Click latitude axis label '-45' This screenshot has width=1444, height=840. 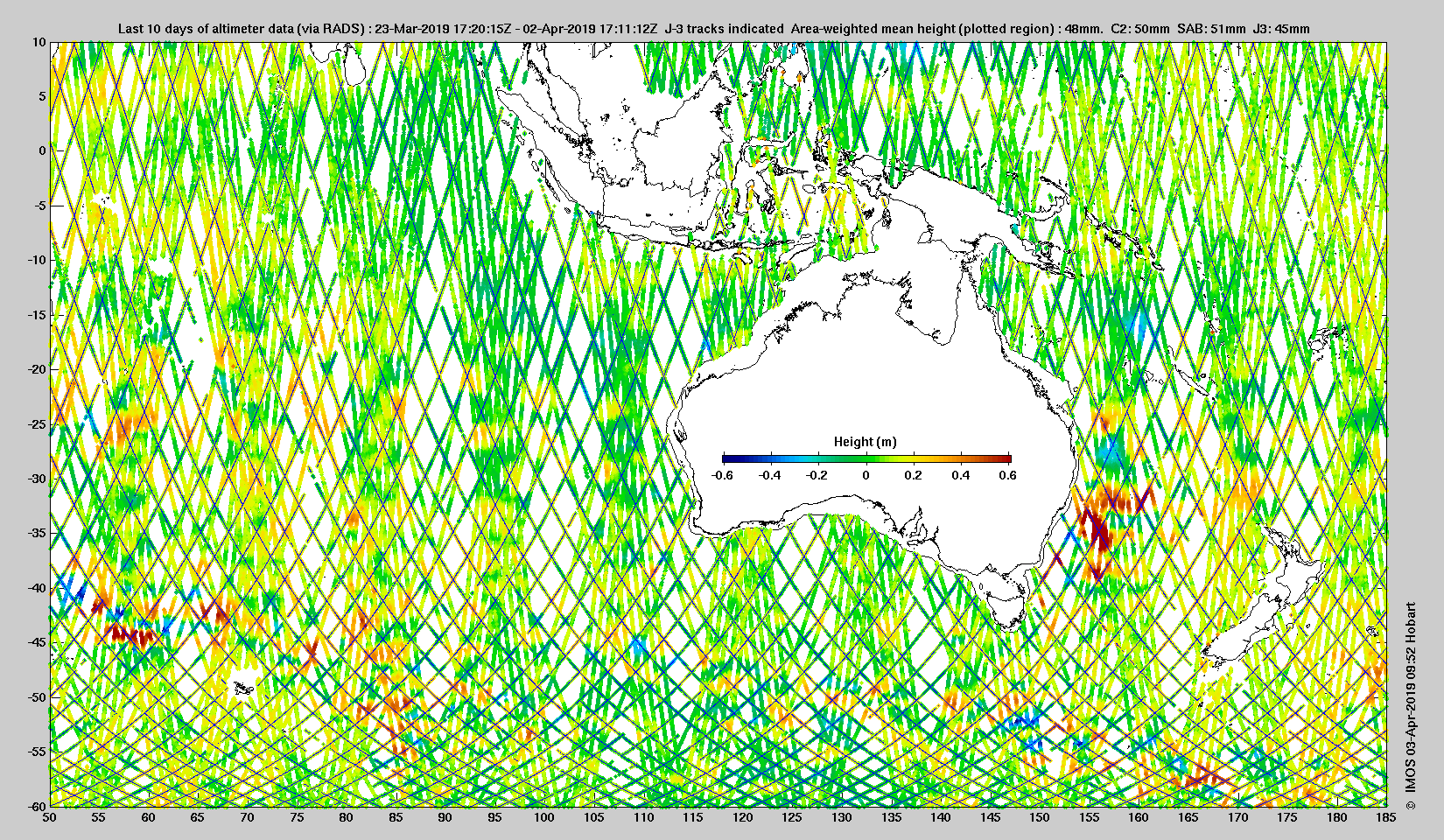point(36,642)
